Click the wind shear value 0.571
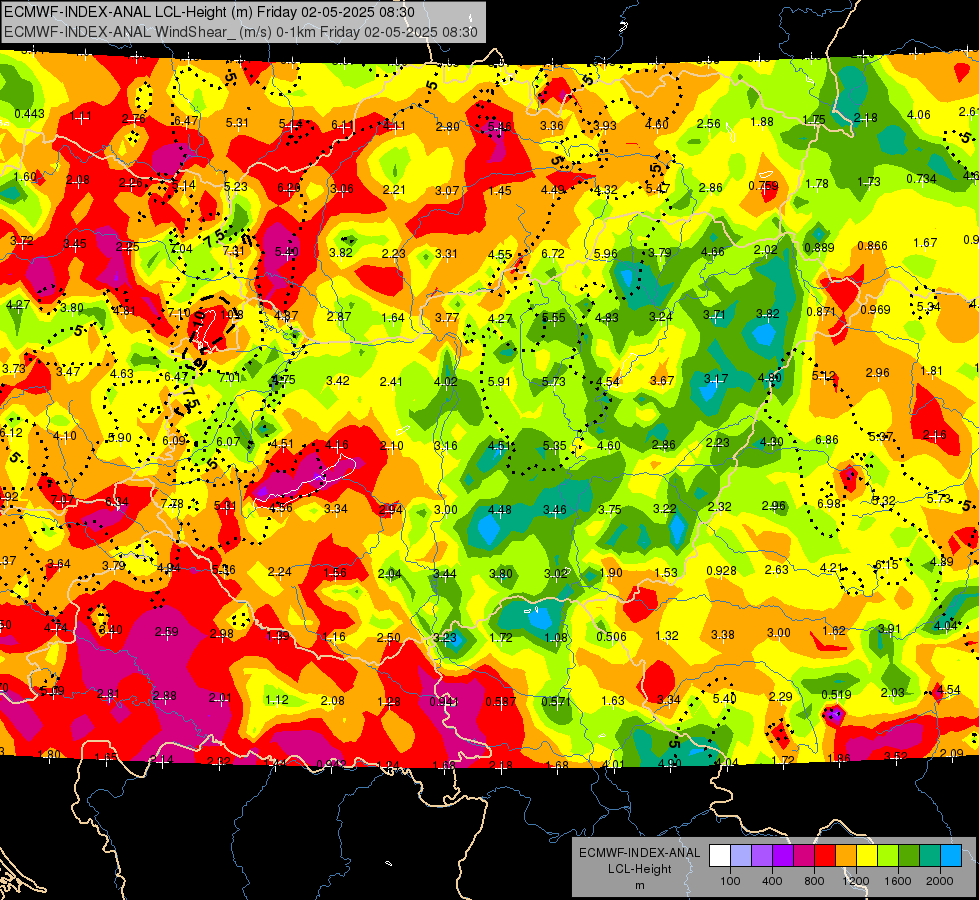 click(x=556, y=701)
